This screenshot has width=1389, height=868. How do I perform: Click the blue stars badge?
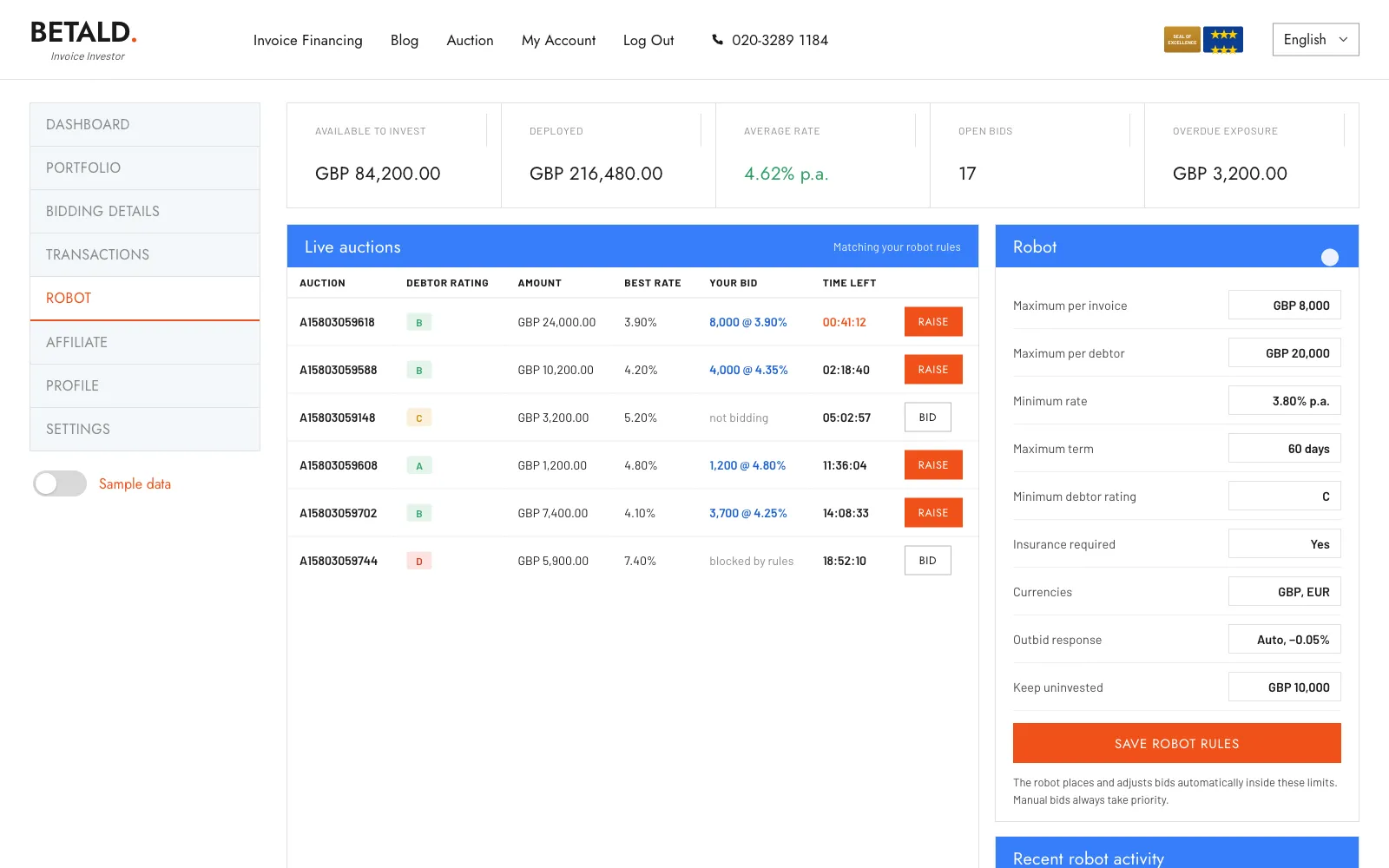tap(1223, 39)
